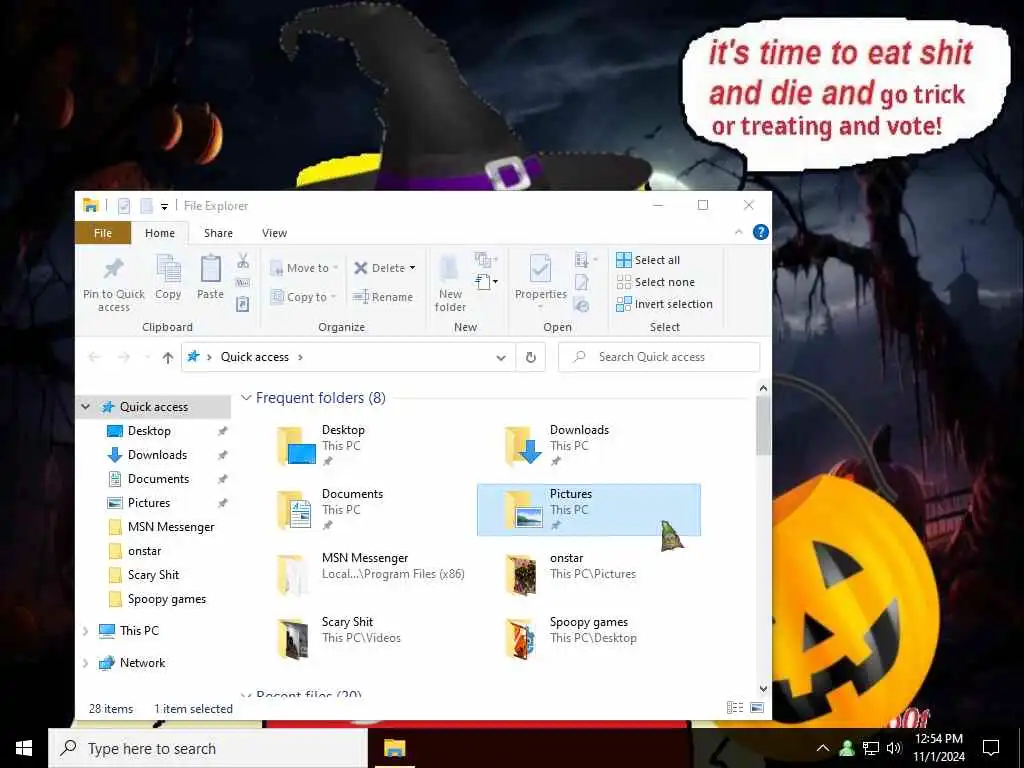Click Invert selection
This screenshot has width=1024, height=768.
(x=664, y=304)
